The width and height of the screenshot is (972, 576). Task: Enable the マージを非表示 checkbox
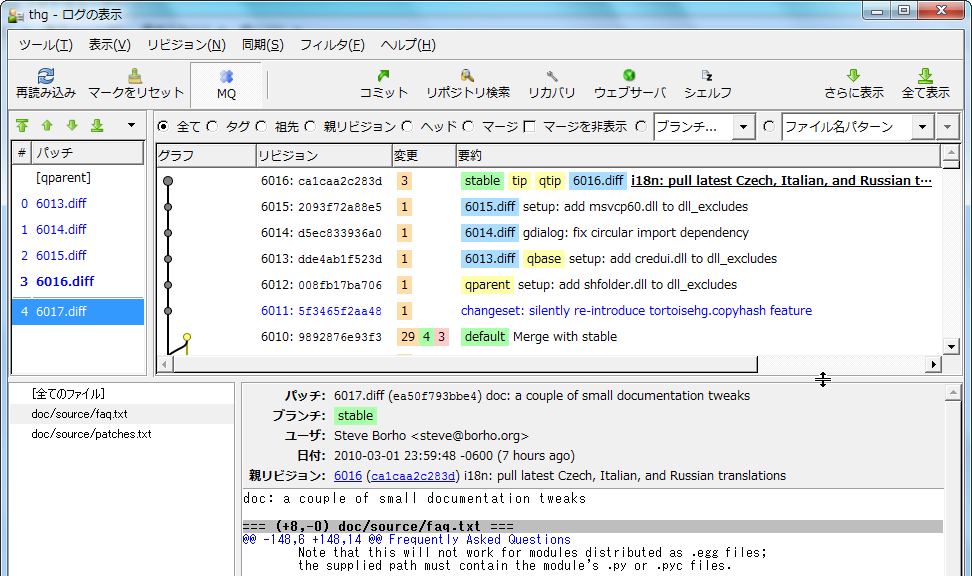coord(530,127)
